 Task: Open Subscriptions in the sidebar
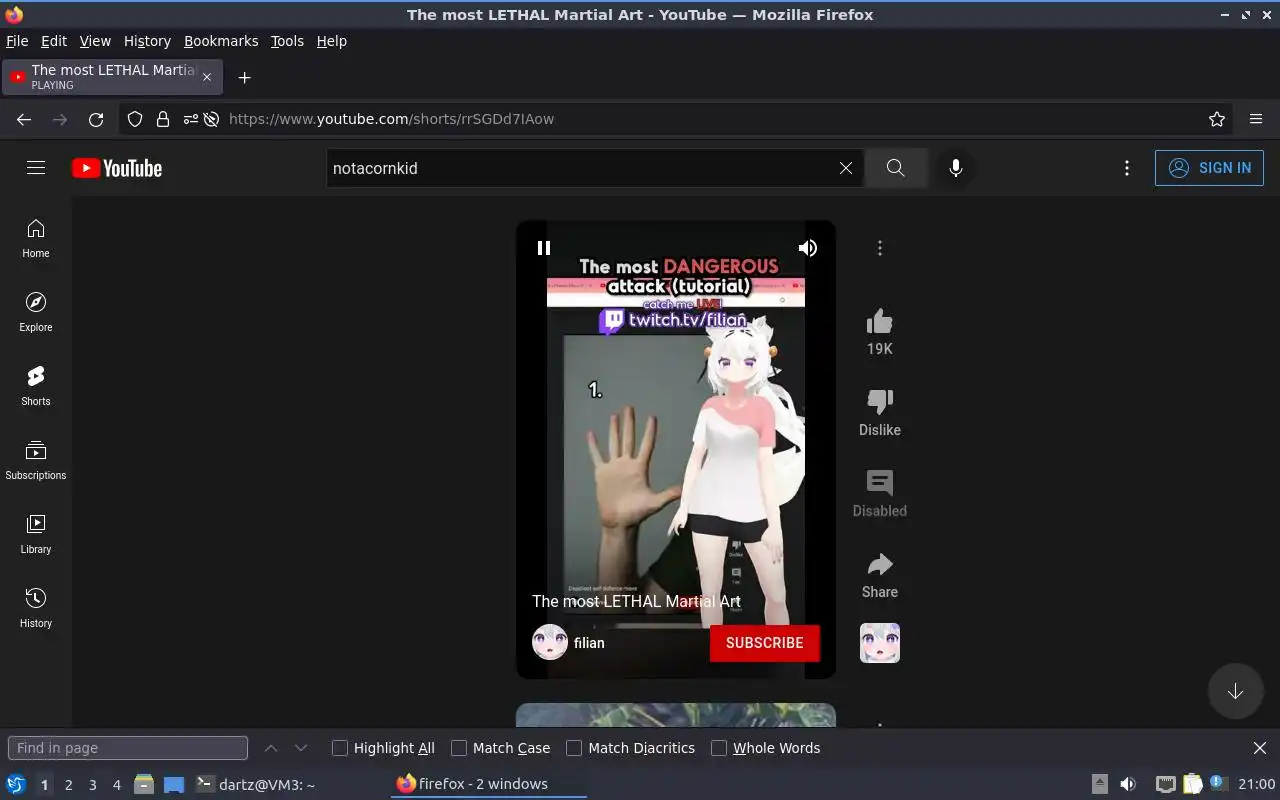tap(36, 461)
